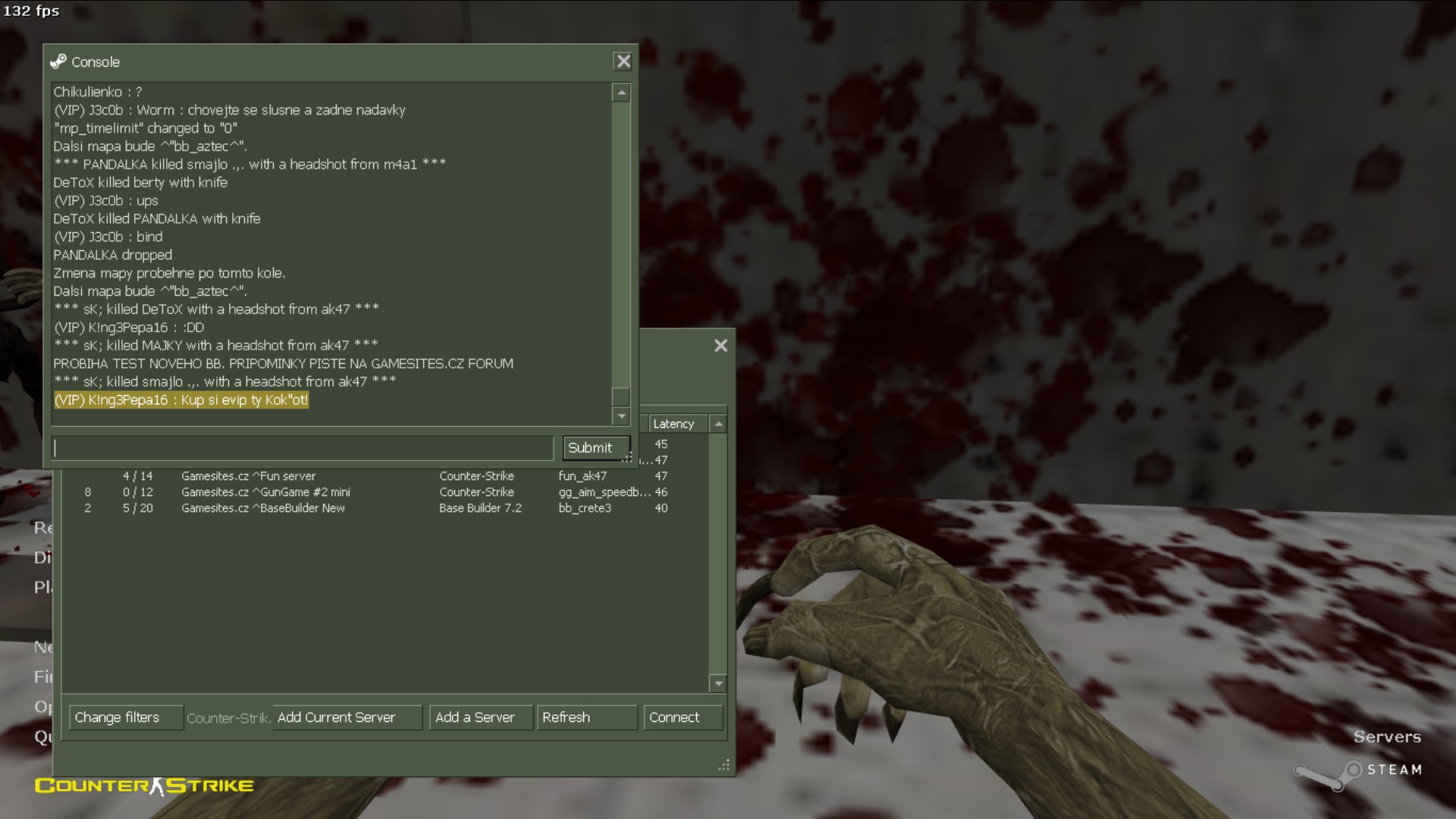Click the Counter-Strik. filter status label
Screen dimensions: 1456x819
[227, 718]
